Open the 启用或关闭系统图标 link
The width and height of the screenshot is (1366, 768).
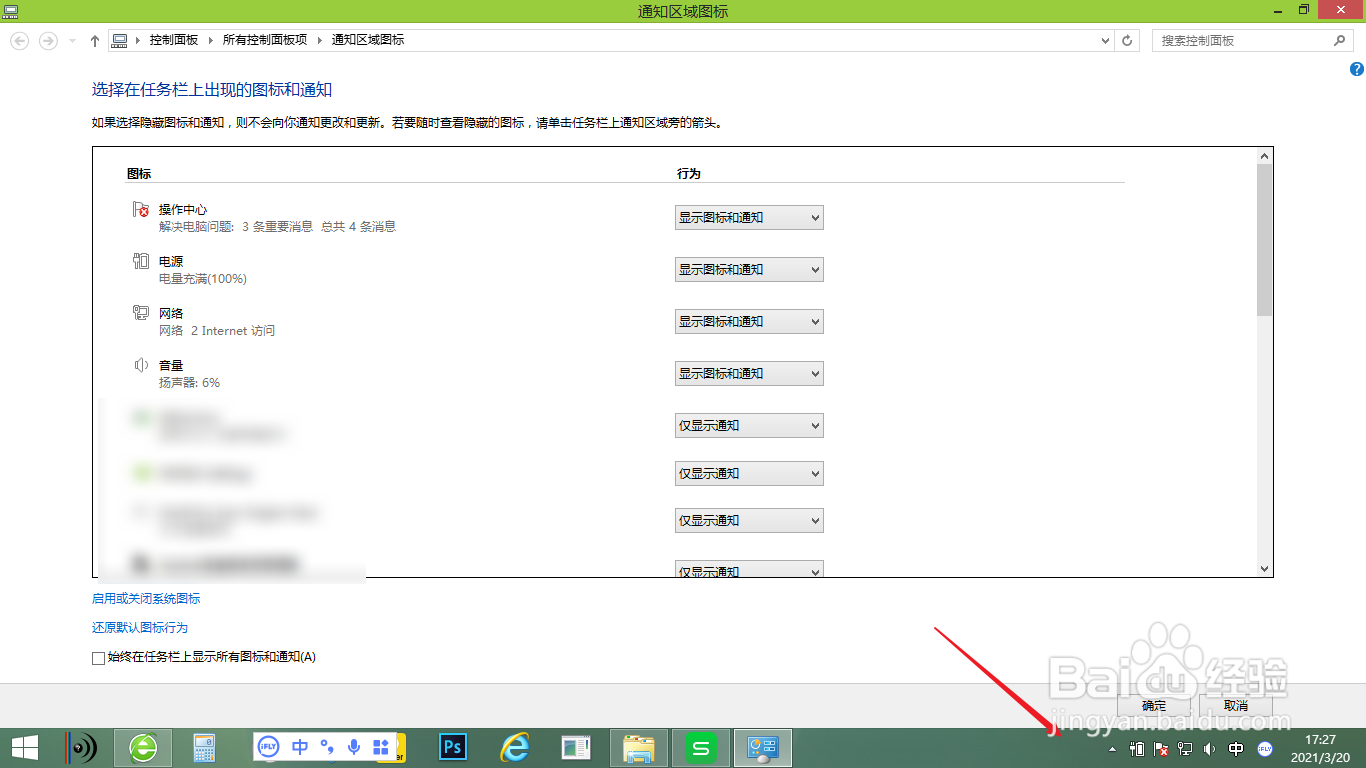coord(146,598)
